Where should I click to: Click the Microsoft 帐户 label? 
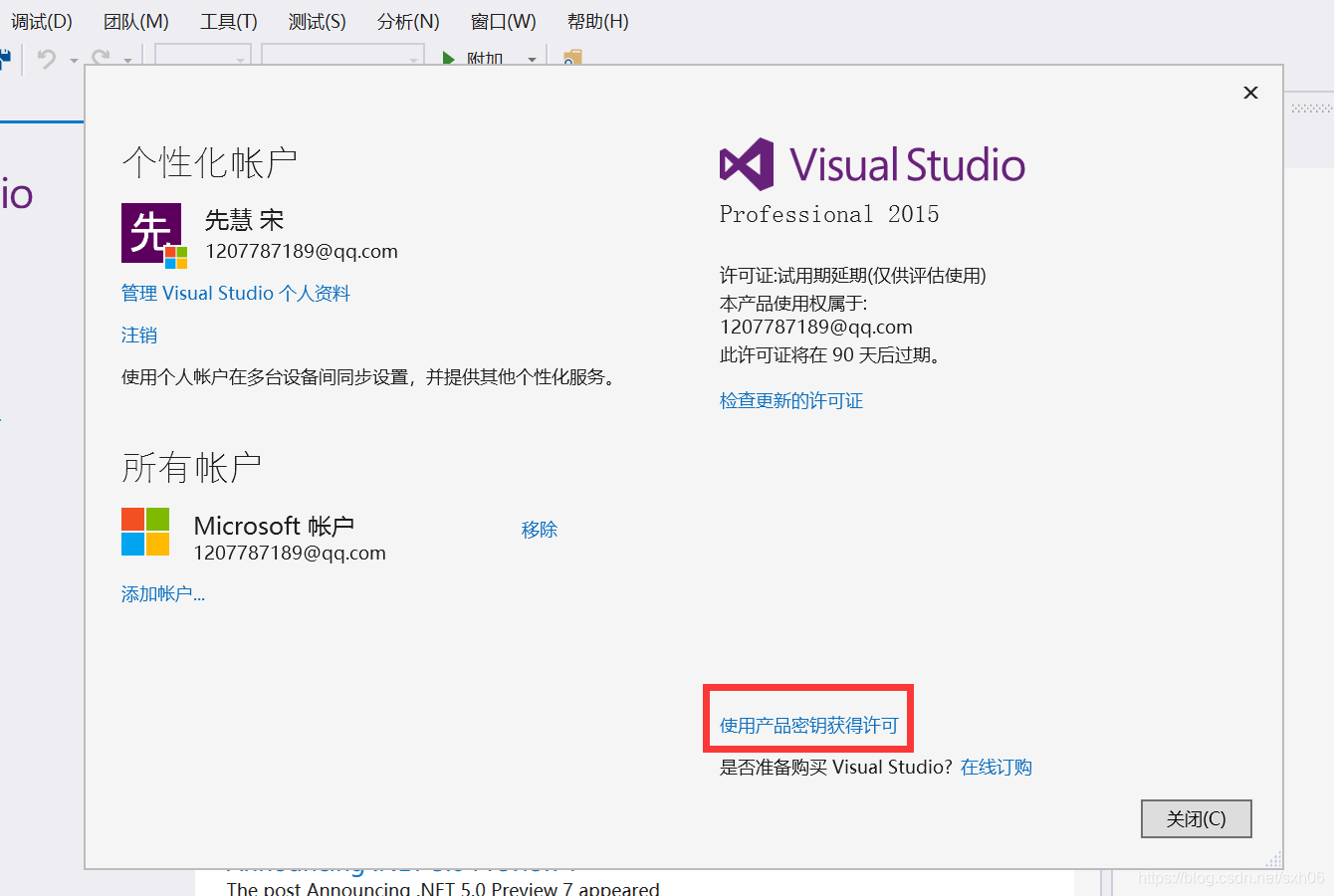click(x=274, y=525)
